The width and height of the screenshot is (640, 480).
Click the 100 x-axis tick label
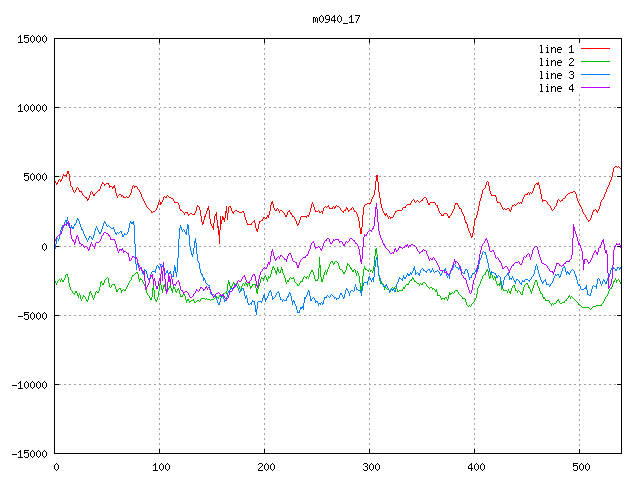point(160,467)
